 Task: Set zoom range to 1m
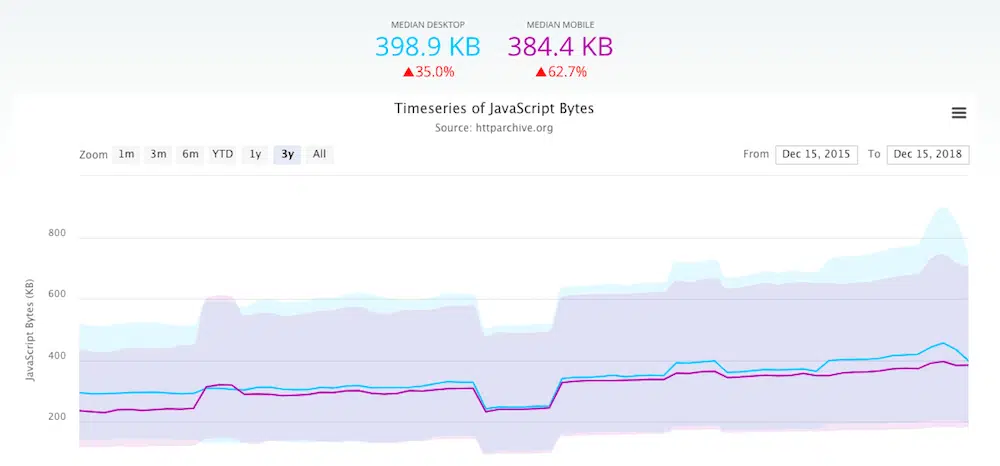click(x=126, y=154)
